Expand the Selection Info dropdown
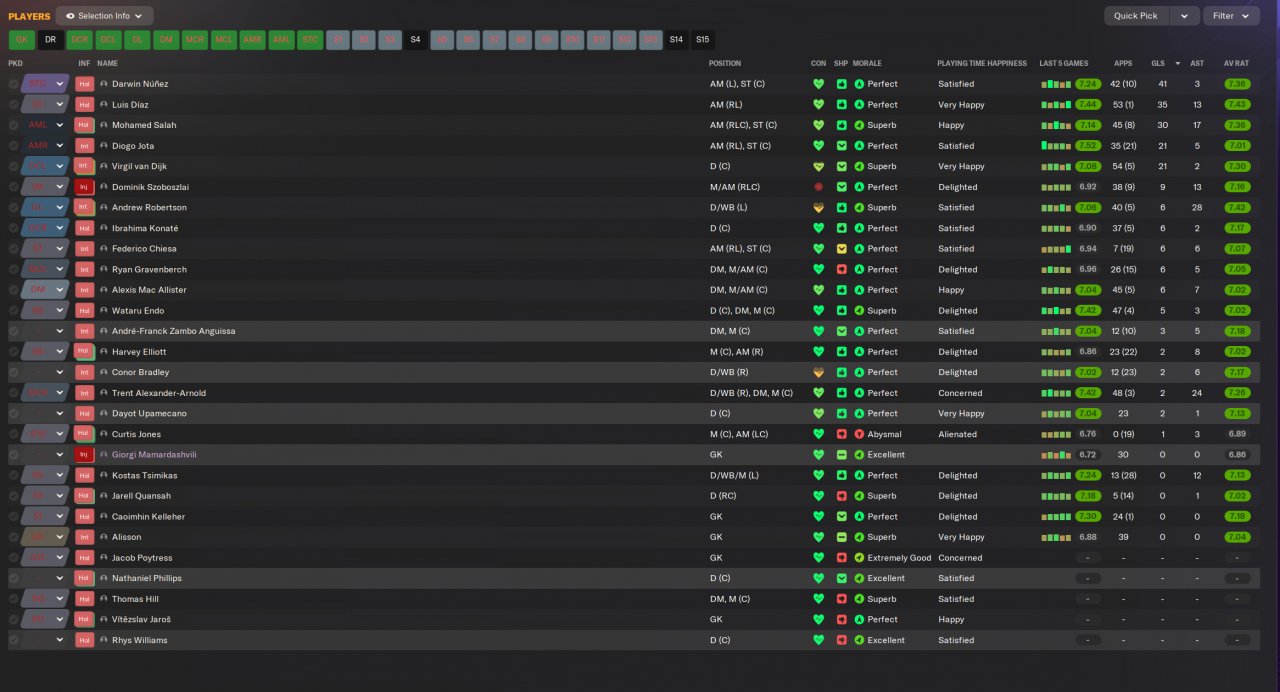 tap(105, 16)
